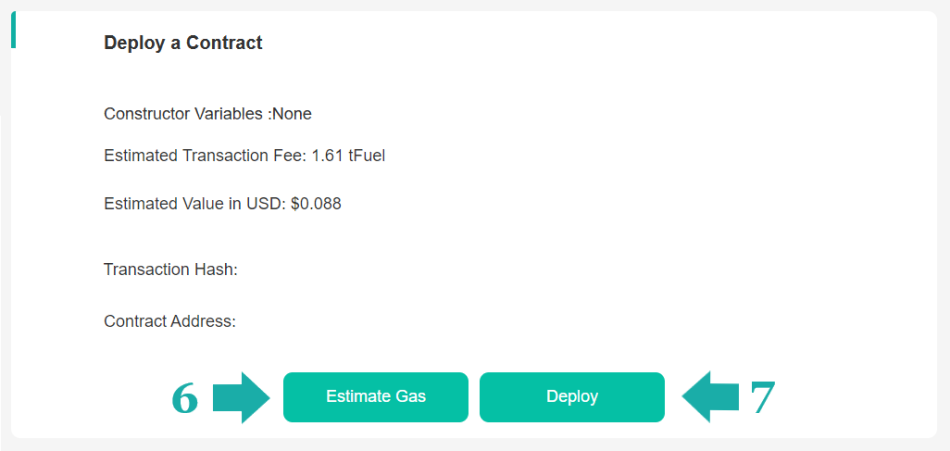Viewport: 950px width, 451px height.
Task: Click the Deploy a Contract heading
Action: click(x=183, y=43)
